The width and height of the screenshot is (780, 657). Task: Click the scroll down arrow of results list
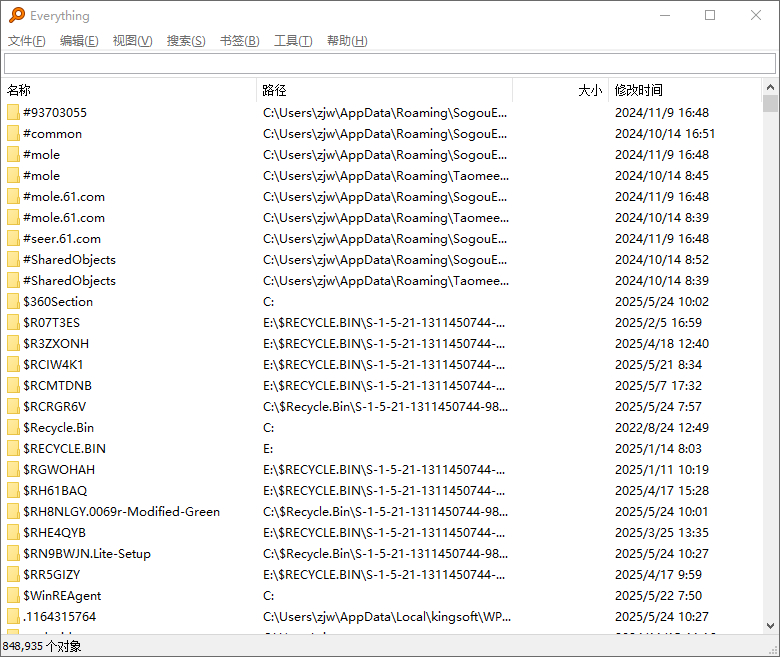[770, 626]
